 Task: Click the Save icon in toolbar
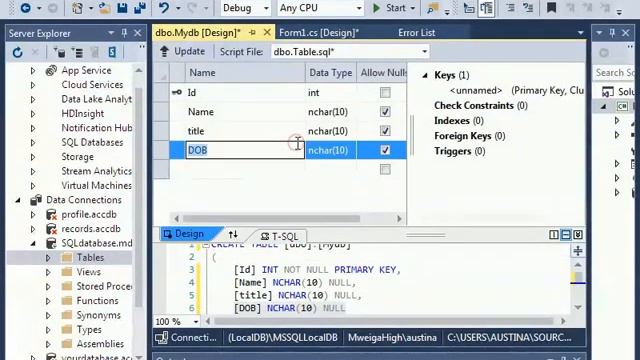(122, 8)
